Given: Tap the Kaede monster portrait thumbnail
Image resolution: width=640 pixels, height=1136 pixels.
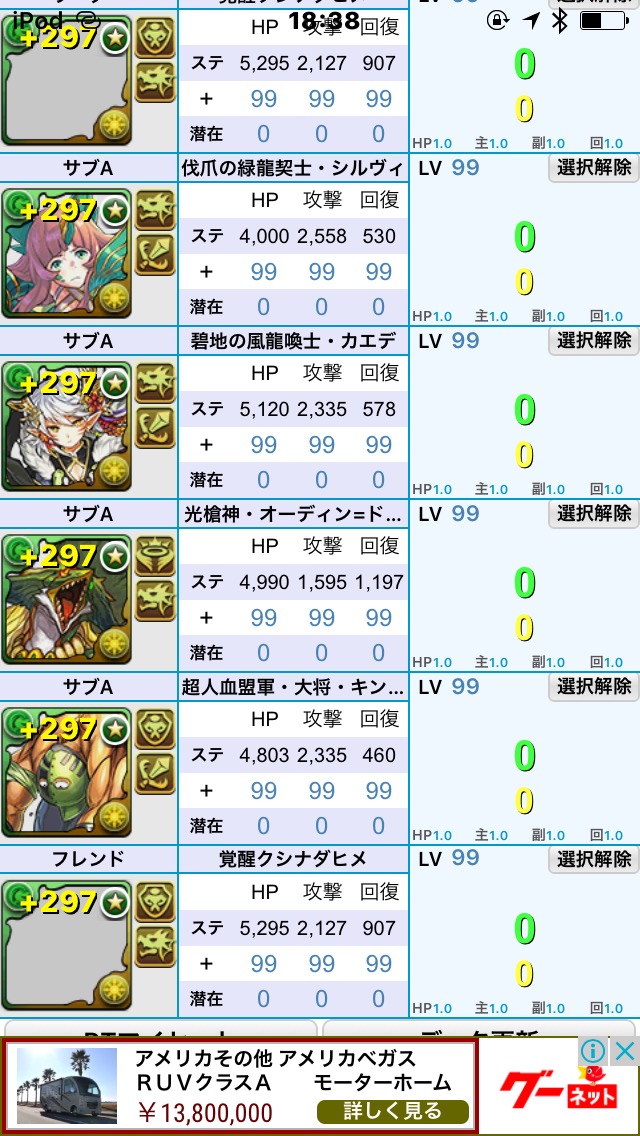Looking at the screenshot, I should point(67,426).
